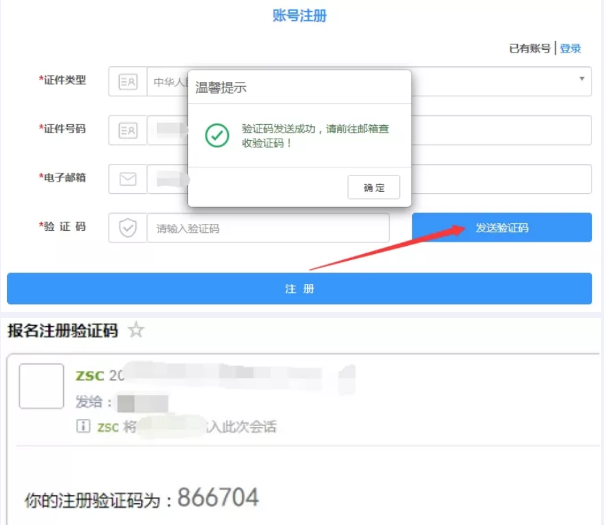Star the 报名注册验证码 email
Viewport: 604px width, 525px height.
click(x=136, y=330)
